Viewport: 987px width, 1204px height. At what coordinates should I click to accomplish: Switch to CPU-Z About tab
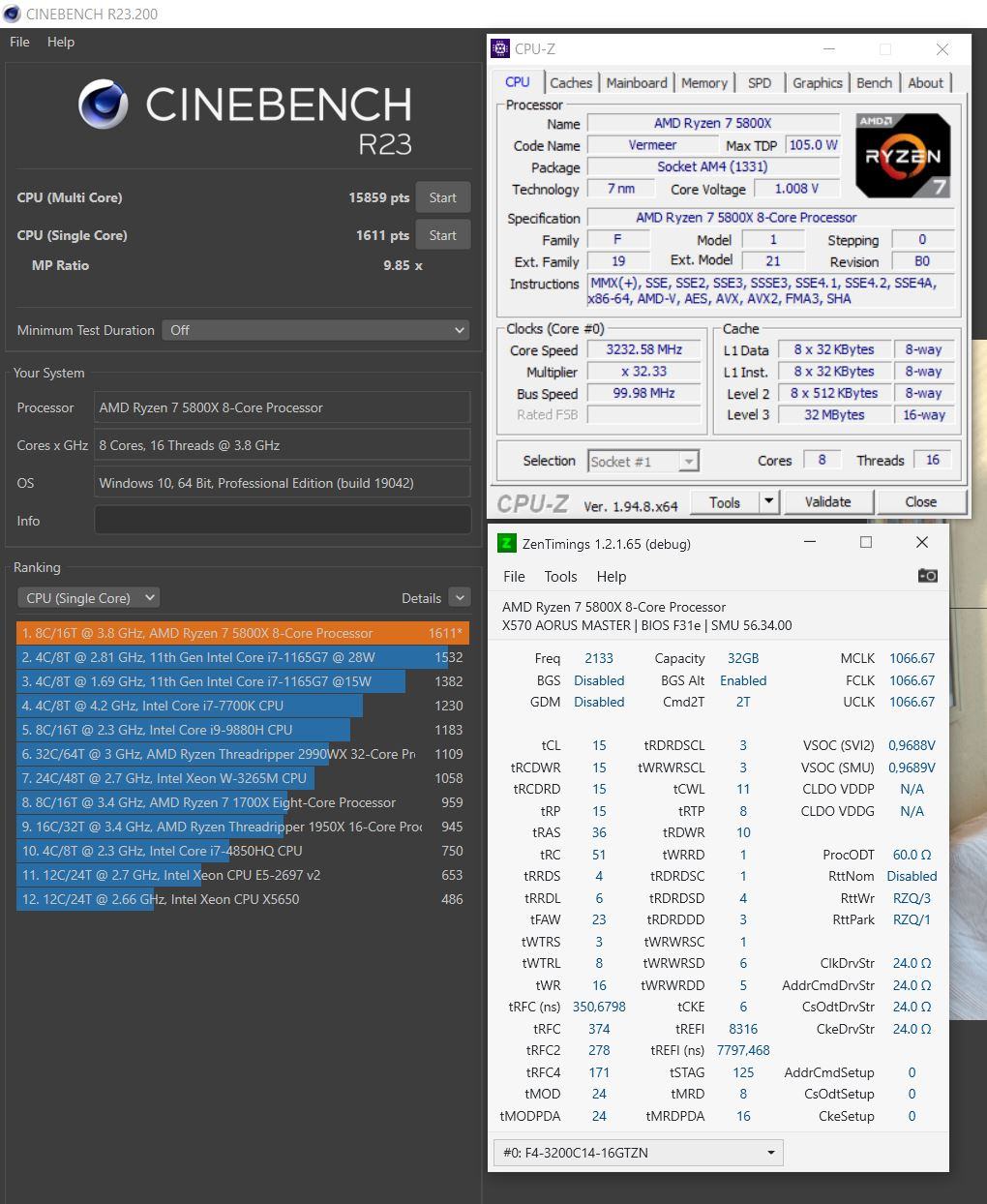click(926, 83)
